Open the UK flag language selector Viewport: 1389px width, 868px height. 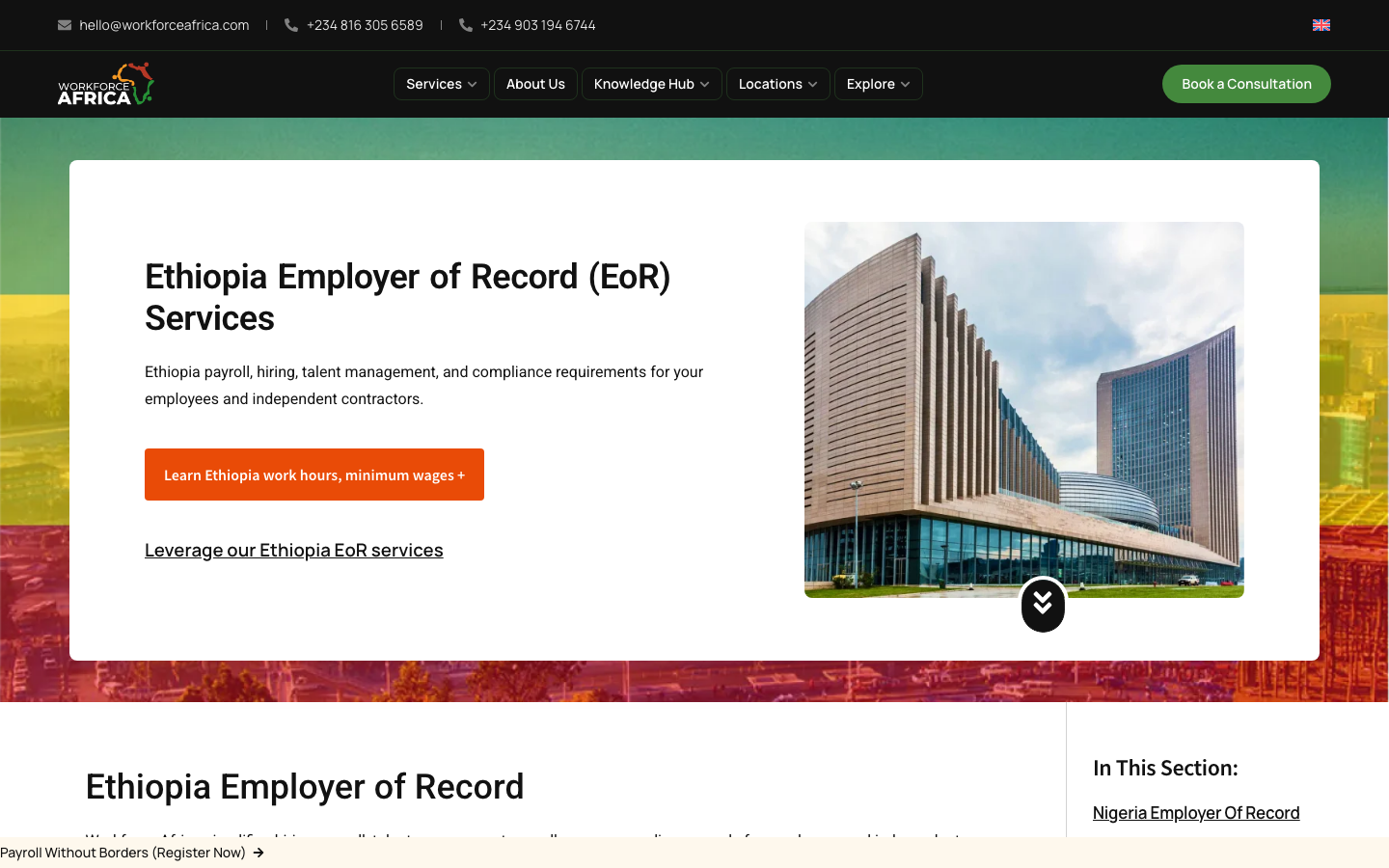[x=1321, y=25]
